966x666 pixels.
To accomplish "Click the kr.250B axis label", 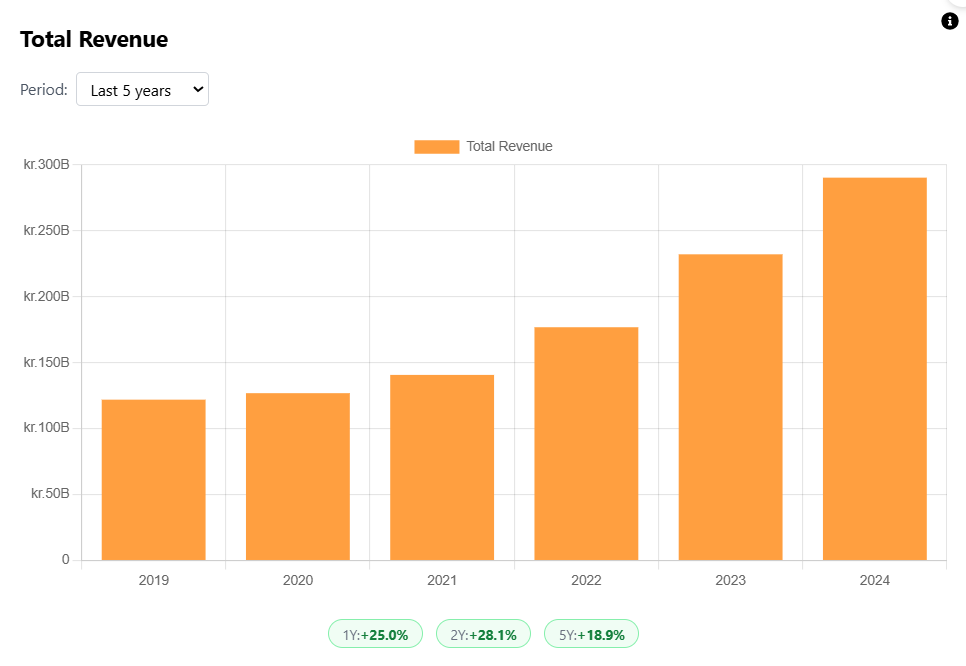I will click(x=46, y=230).
